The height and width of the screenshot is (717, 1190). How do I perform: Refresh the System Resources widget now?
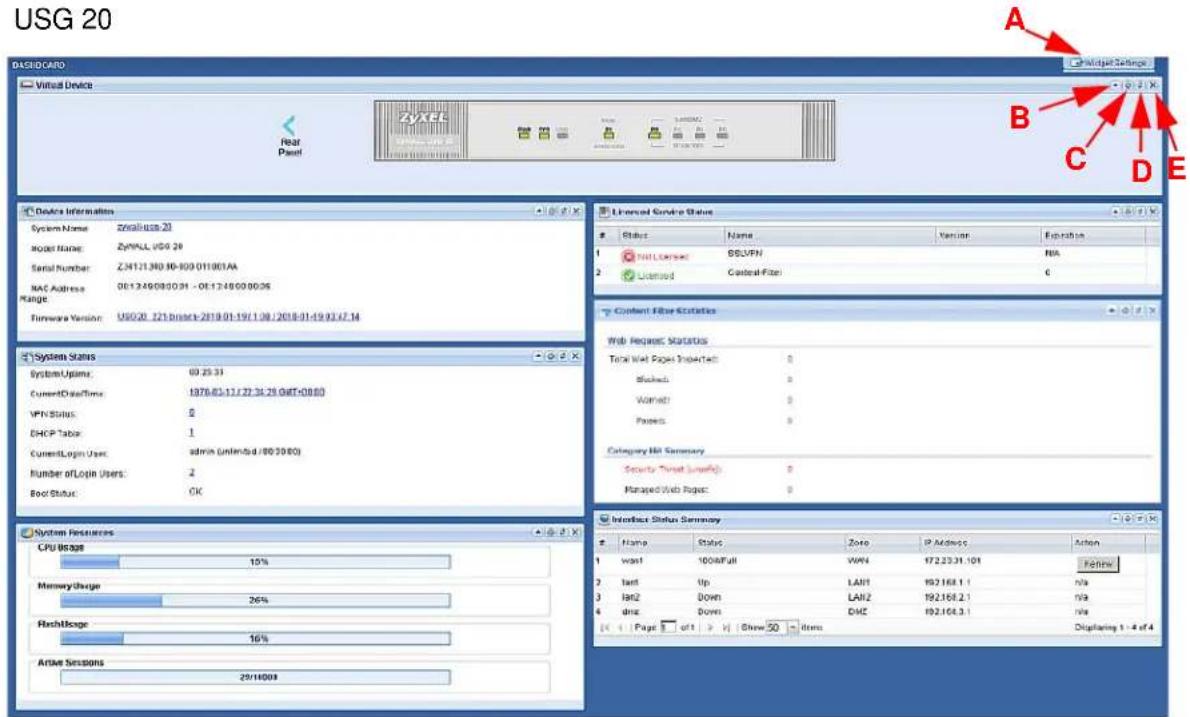pyautogui.click(x=563, y=533)
